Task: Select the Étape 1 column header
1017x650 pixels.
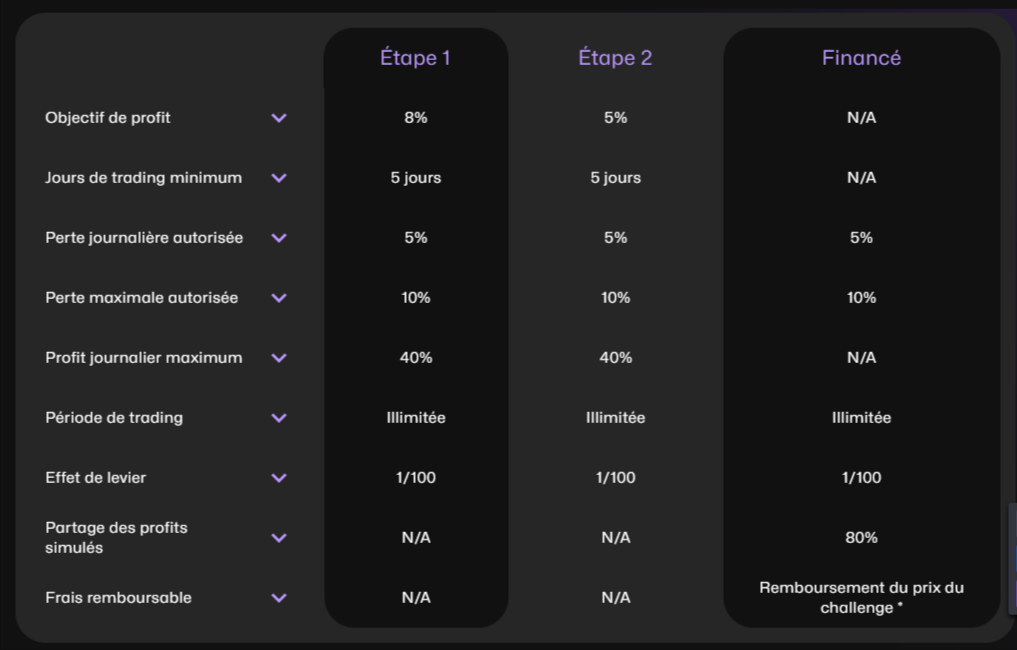Action: (x=415, y=57)
